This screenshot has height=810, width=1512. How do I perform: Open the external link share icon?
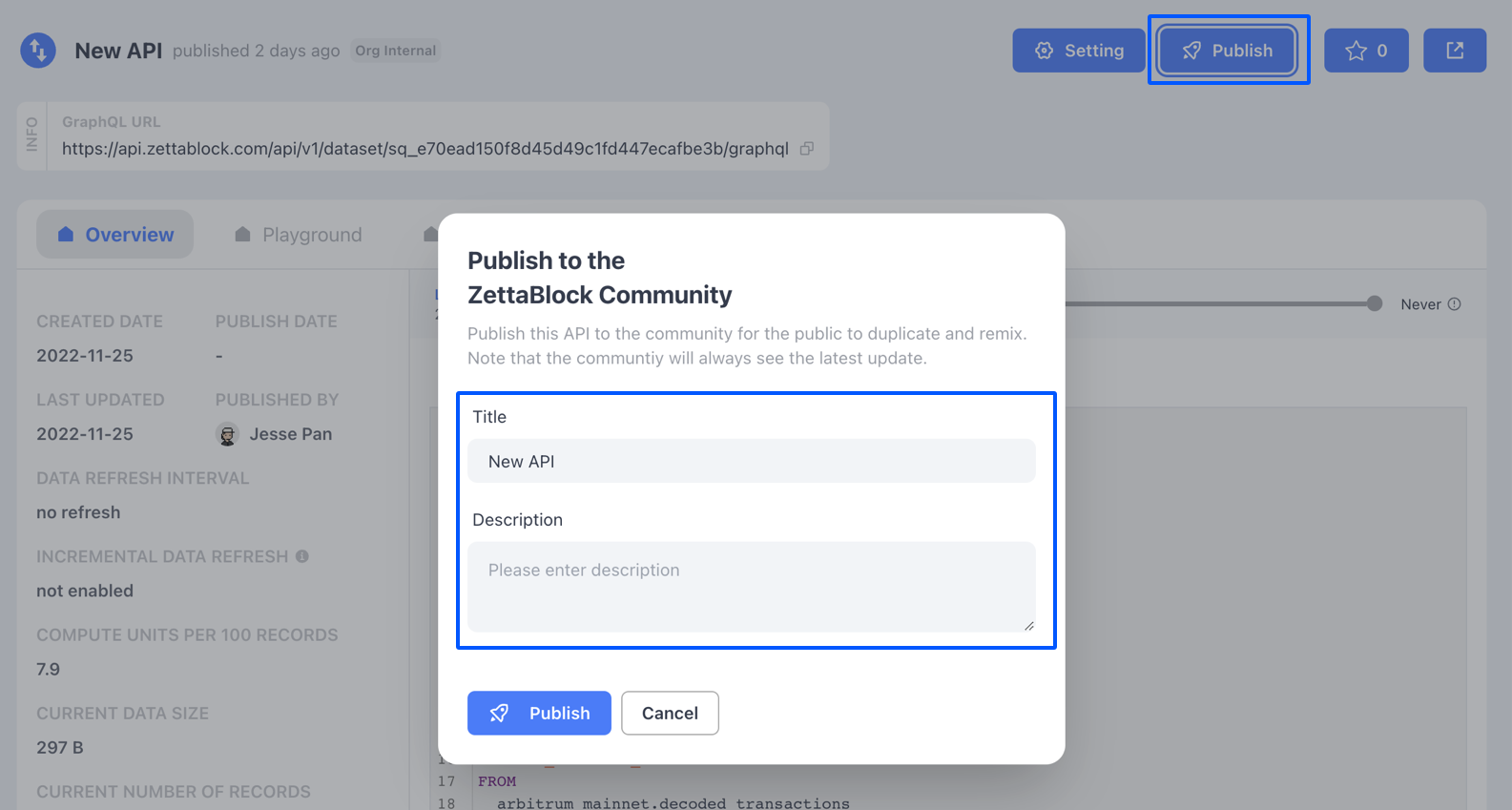coord(1455,51)
